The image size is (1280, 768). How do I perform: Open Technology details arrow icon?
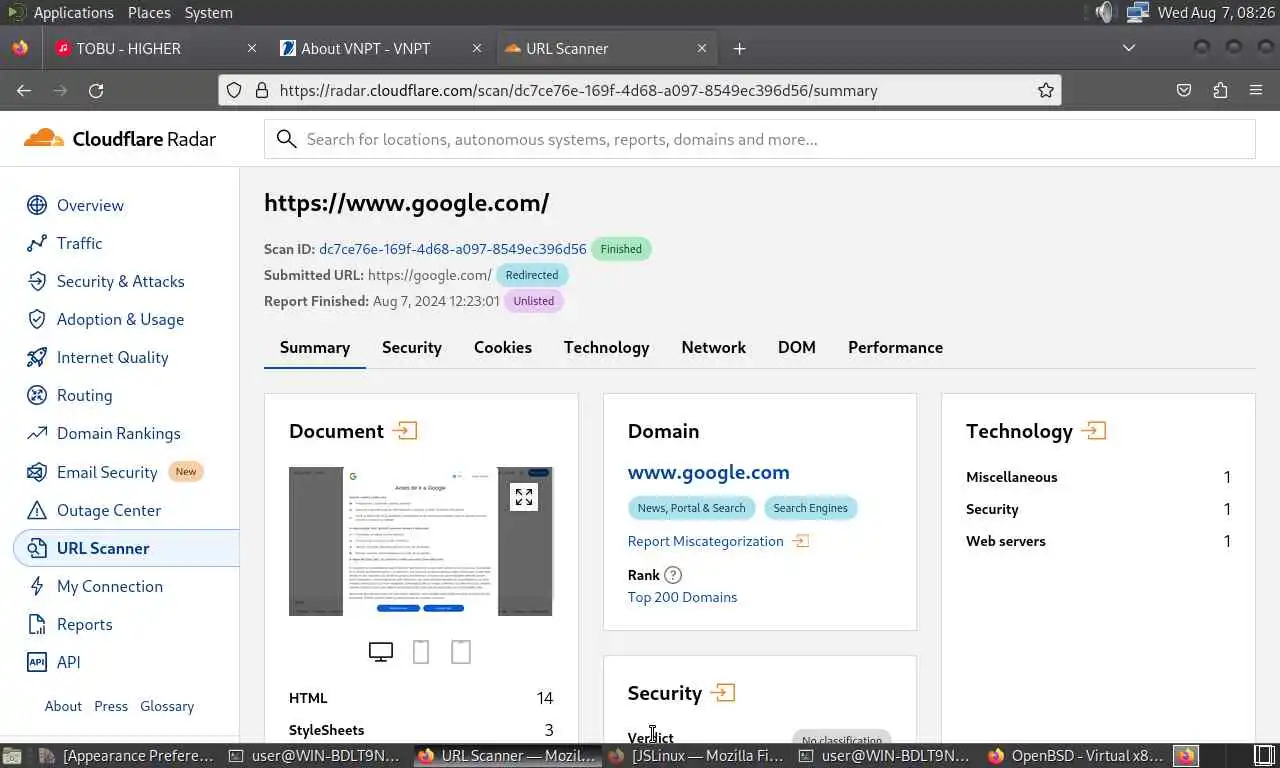1094,431
